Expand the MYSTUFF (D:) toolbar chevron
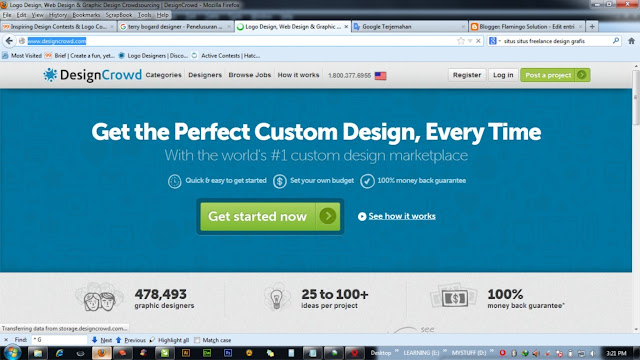The width and height of the screenshot is (640, 360). (491, 351)
